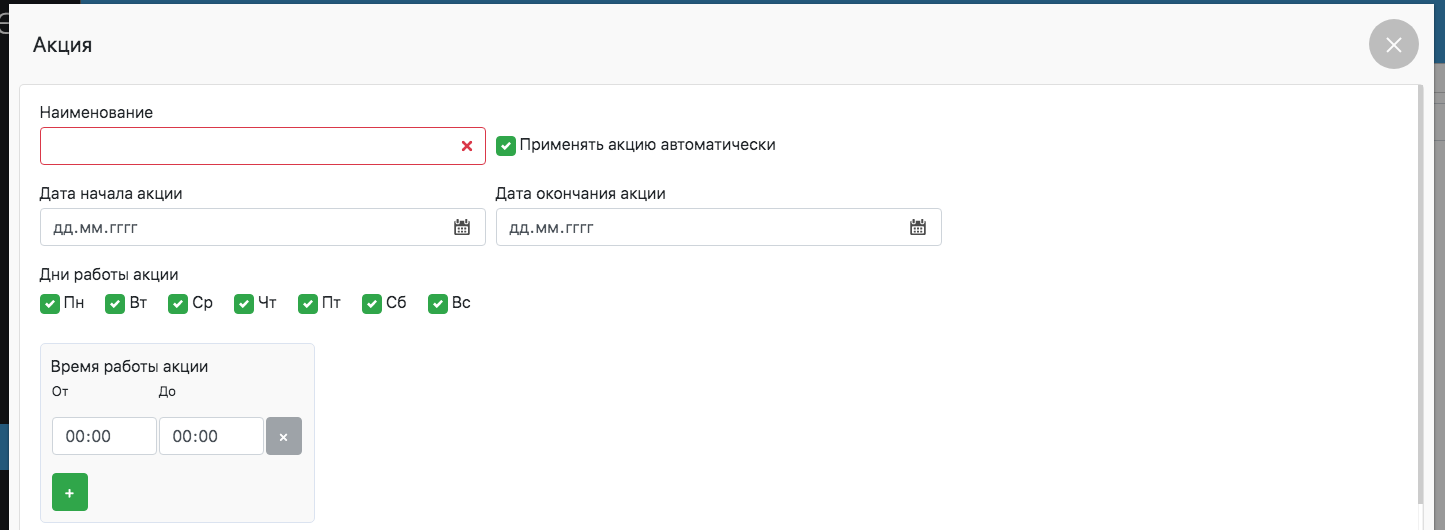
Task: Add a time interval with green plus button
Action: (x=70, y=492)
